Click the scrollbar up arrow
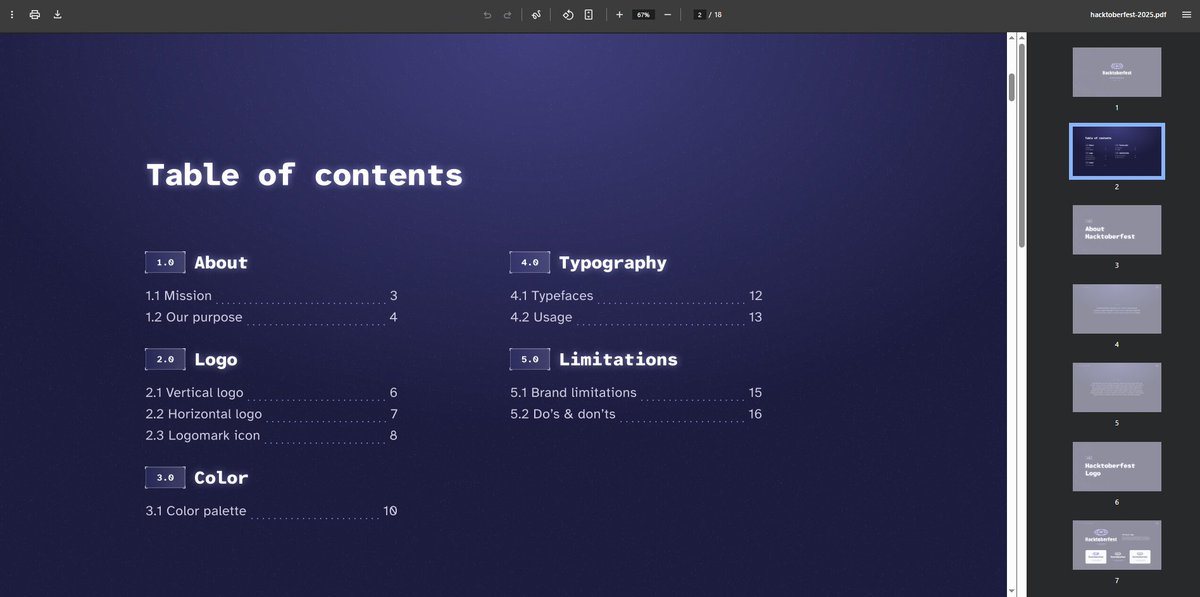Viewport: 1200px width, 597px height. [1012, 38]
